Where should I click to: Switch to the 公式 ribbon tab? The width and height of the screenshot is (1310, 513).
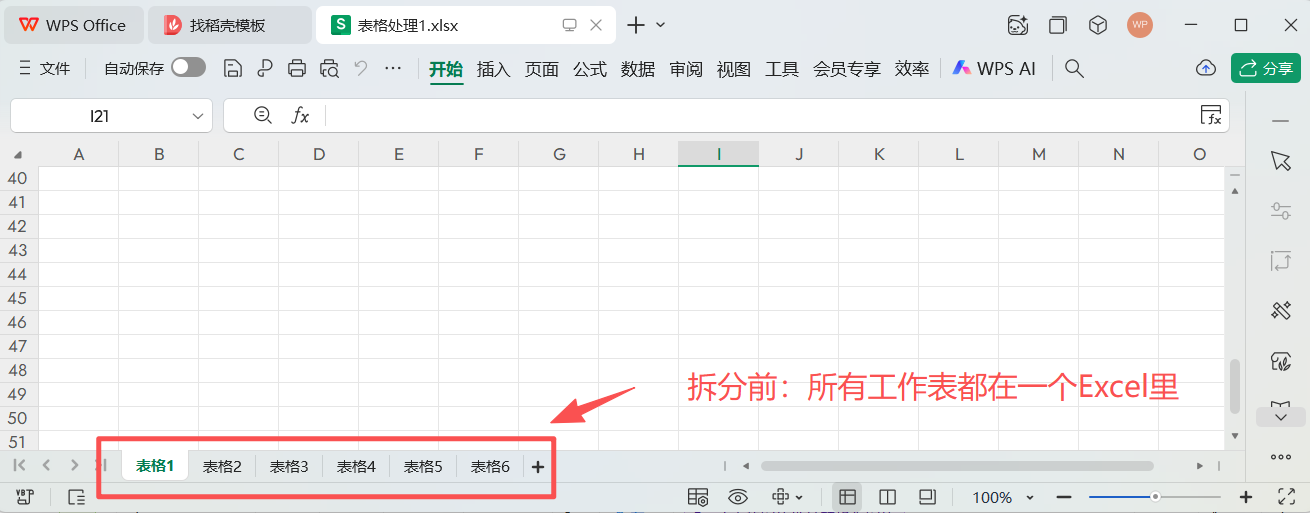pos(590,69)
